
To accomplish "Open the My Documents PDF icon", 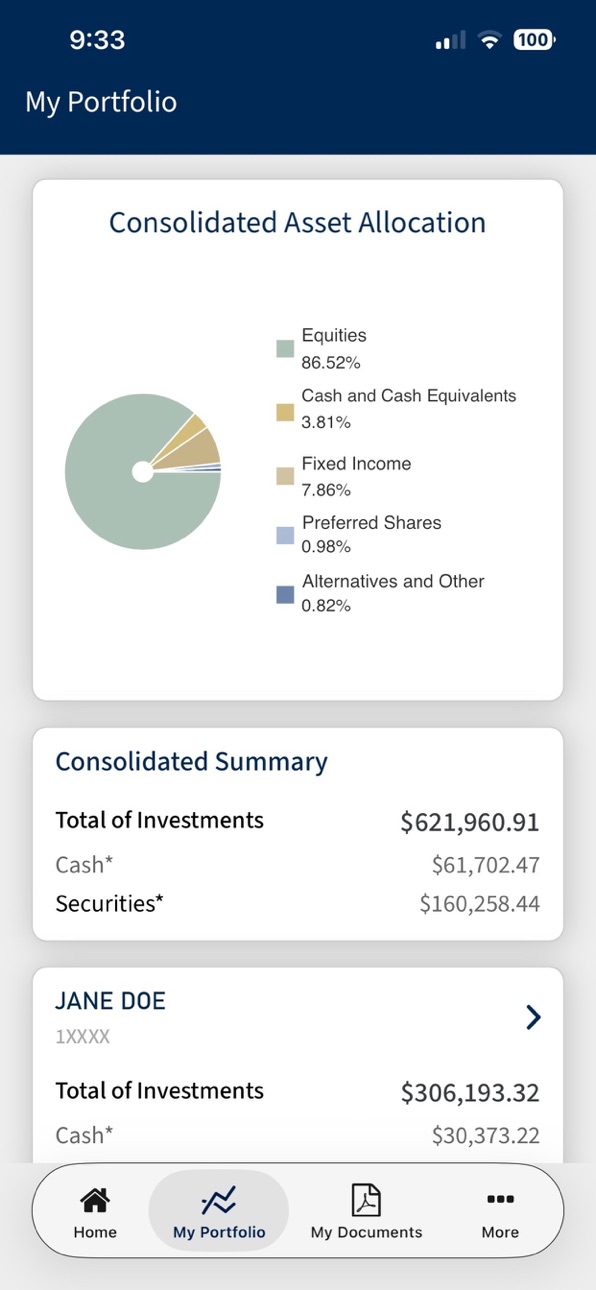I will point(366,1199).
